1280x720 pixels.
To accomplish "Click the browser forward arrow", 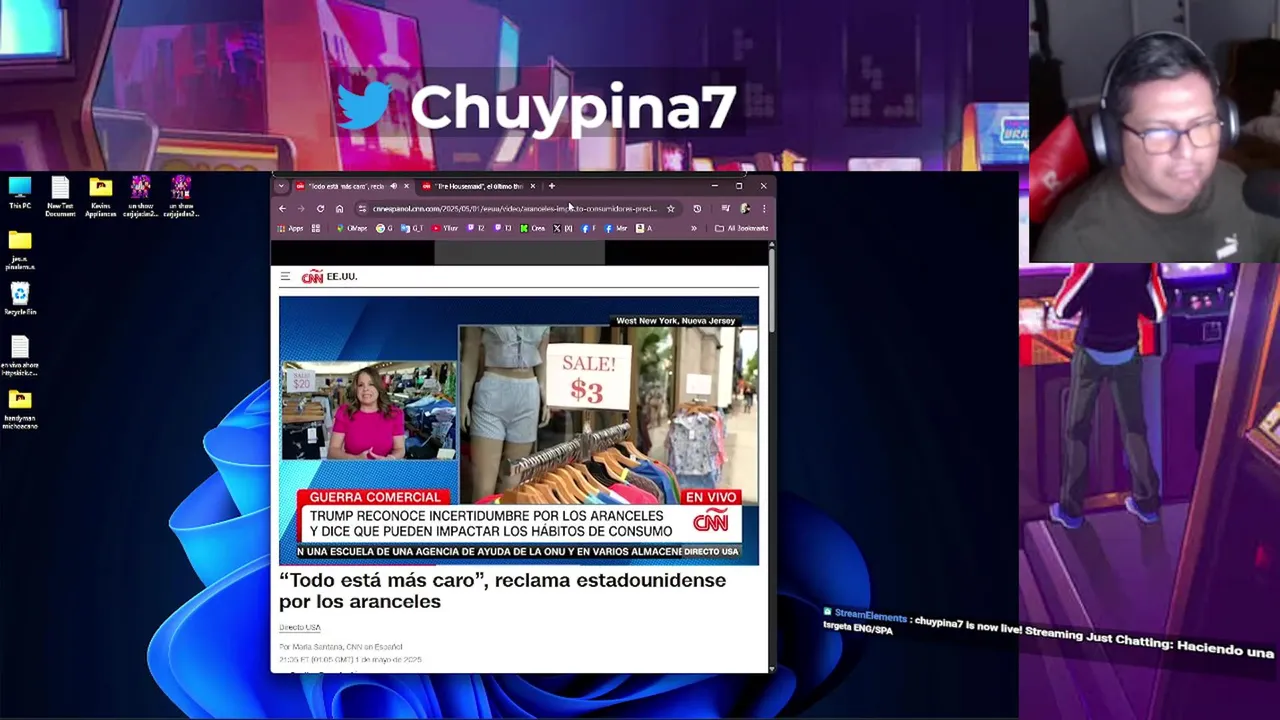I will (x=301, y=209).
